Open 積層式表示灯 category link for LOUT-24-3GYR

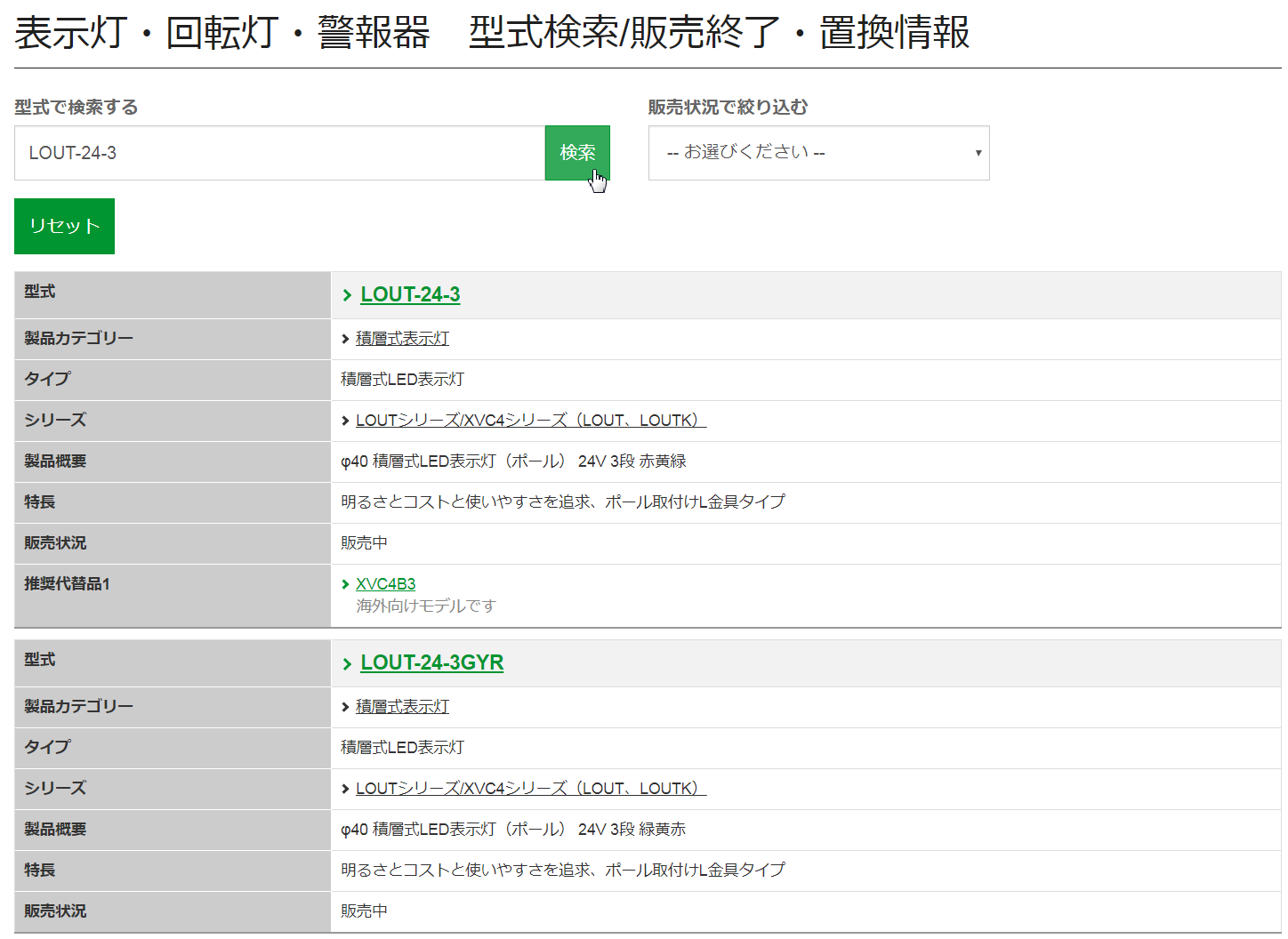coord(402,707)
